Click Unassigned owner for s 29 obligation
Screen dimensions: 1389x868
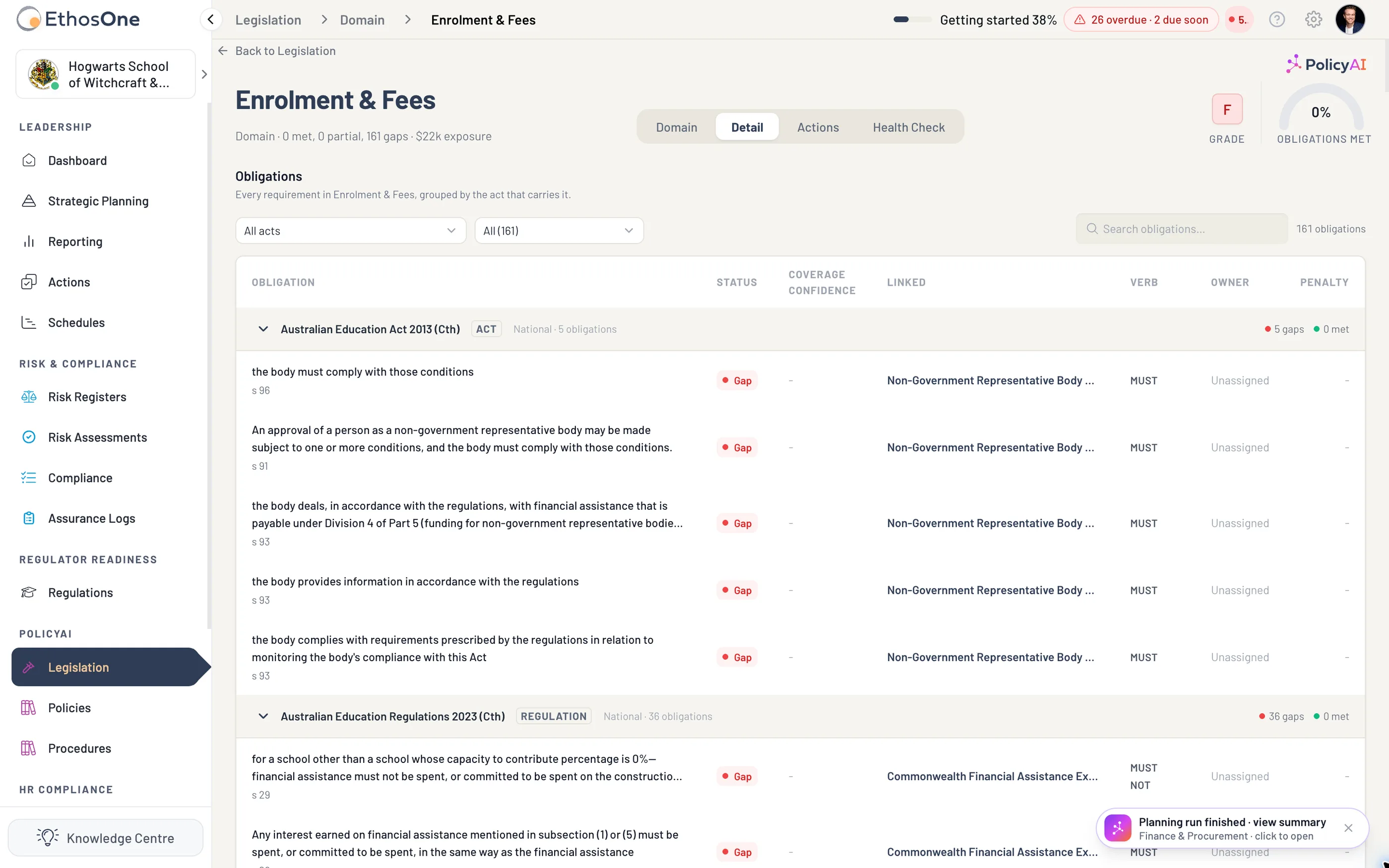pos(1240,776)
